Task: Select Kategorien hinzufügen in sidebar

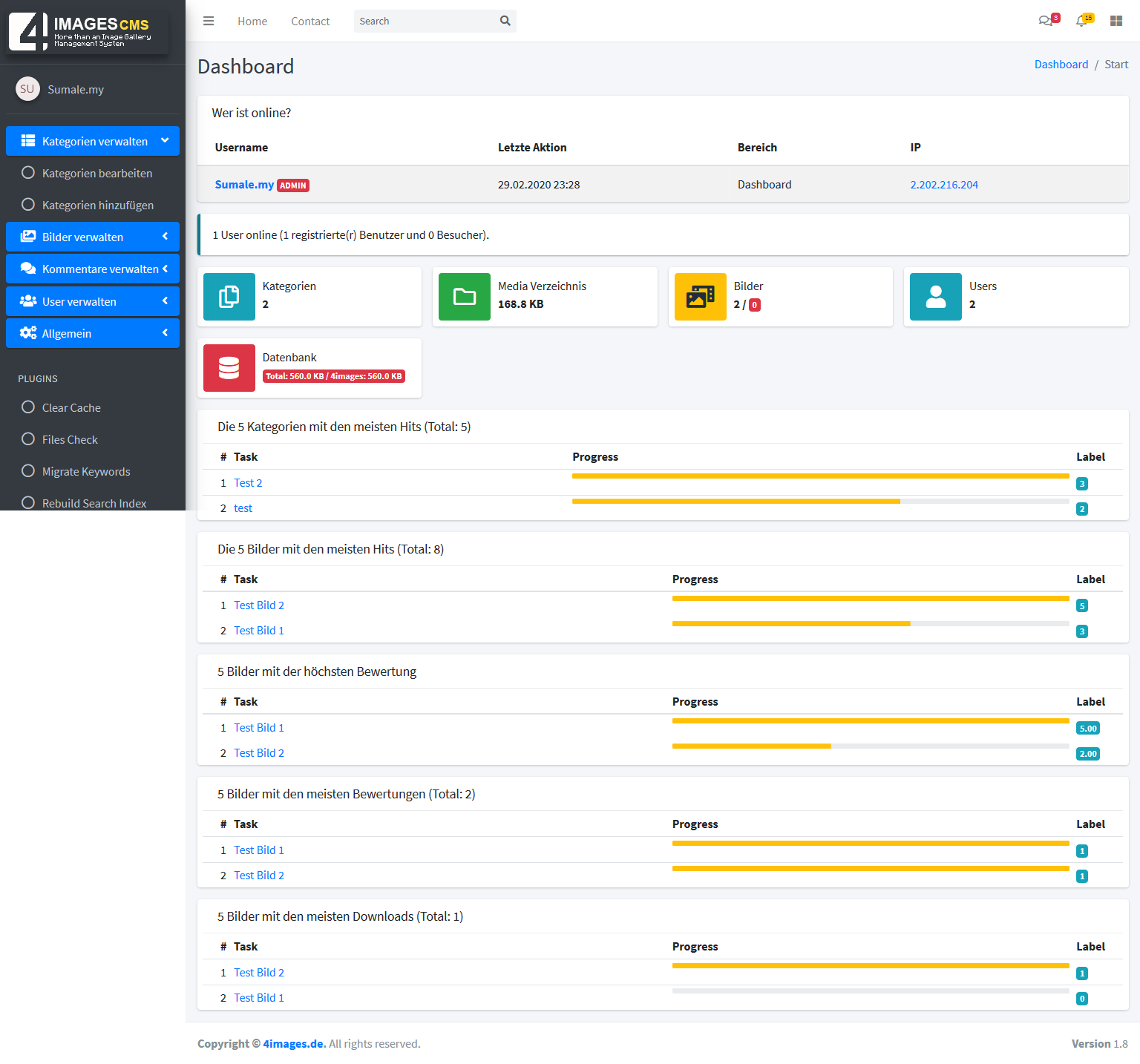Action: click(97, 205)
